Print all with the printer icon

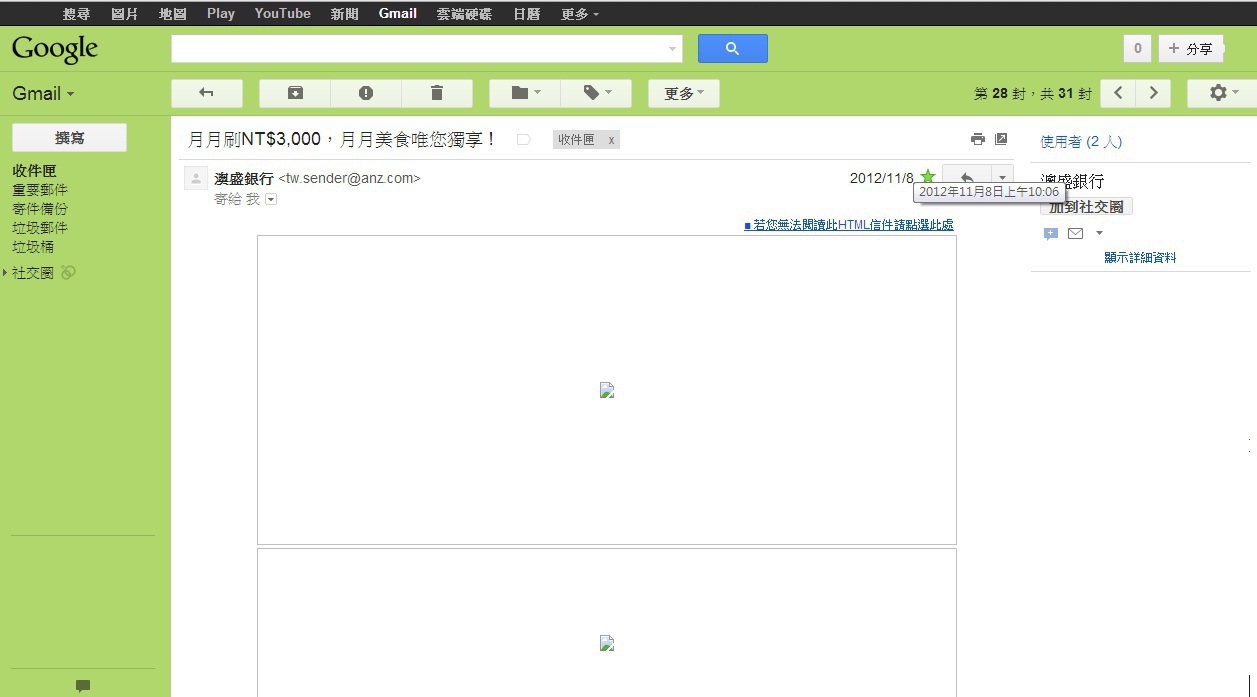pos(978,139)
